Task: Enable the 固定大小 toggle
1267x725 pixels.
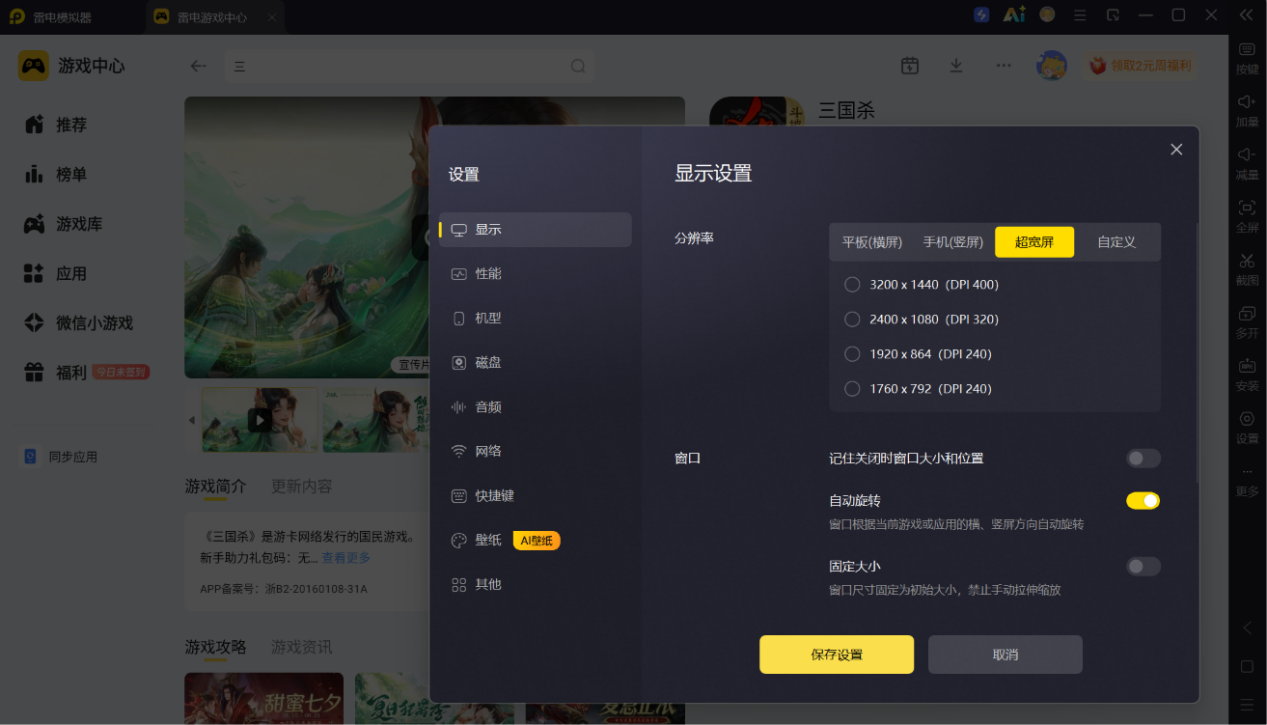Action: [1143, 567]
